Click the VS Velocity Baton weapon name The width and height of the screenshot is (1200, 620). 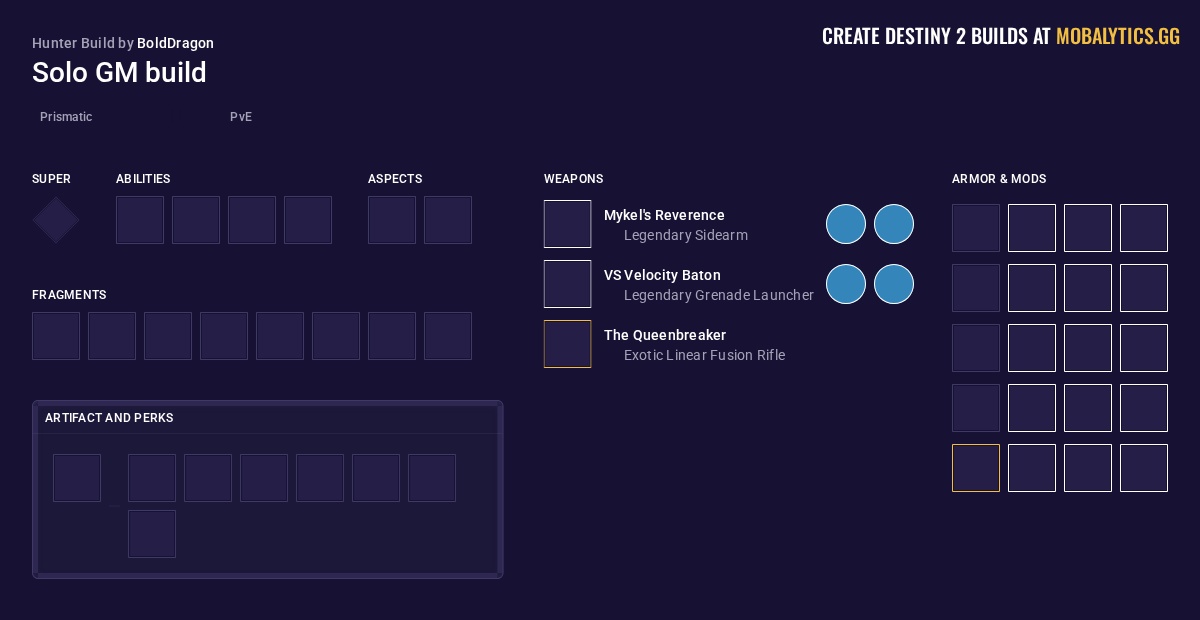pyautogui.click(x=662, y=275)
